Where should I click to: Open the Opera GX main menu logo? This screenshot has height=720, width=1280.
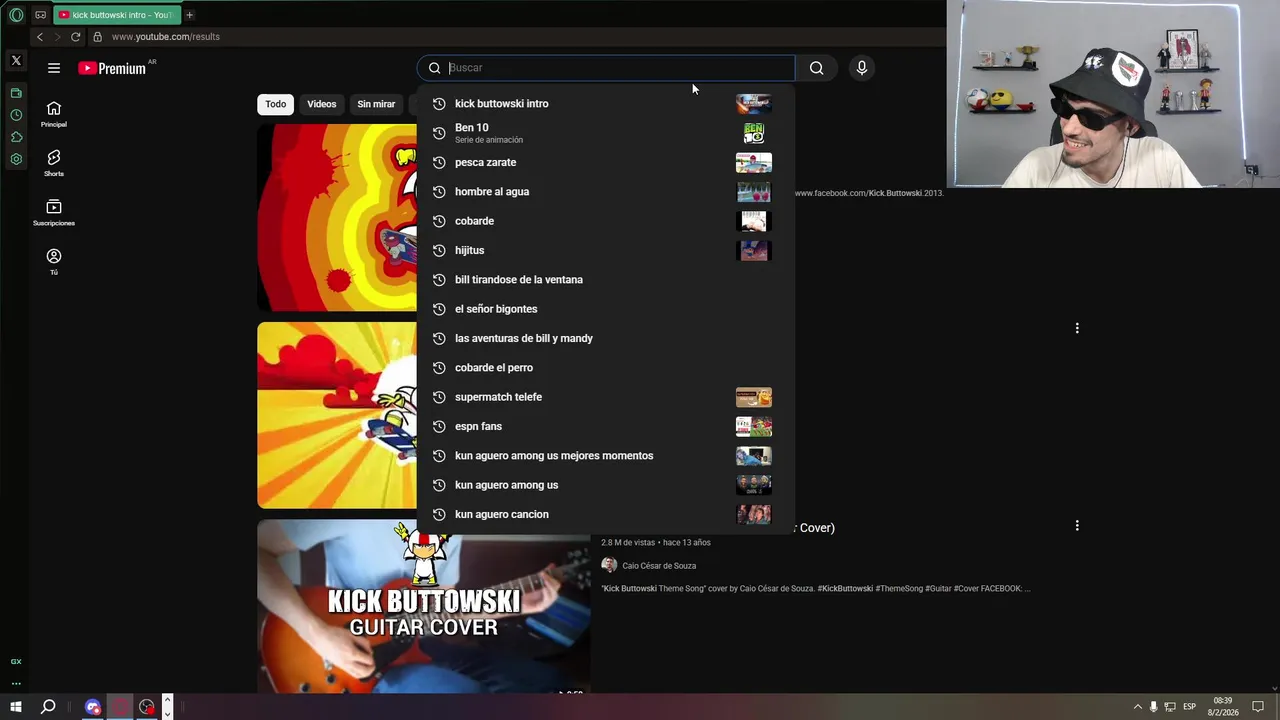pyautogui.click(x=16, y=15)
